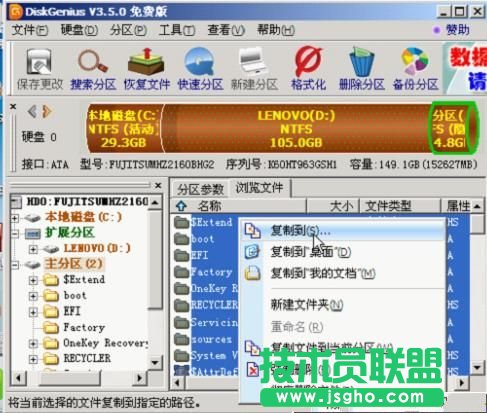Click the up-folder arrow in file list header

[x=181, y=206]
